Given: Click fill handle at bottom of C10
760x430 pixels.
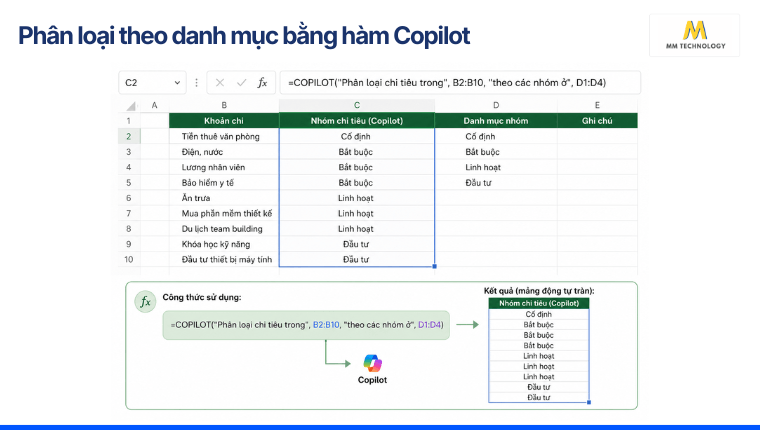Looking at the screenshot, I should [434, 266].
